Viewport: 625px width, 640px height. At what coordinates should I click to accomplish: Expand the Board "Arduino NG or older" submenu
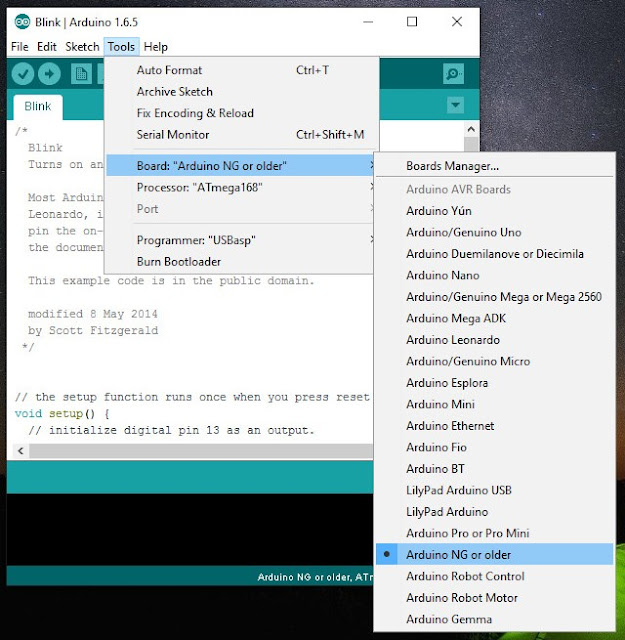(241, 165)
